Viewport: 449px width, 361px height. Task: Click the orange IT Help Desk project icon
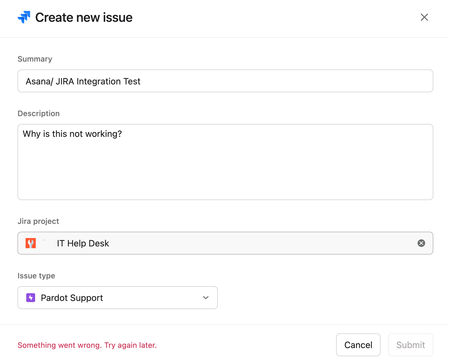click(31, 243)
